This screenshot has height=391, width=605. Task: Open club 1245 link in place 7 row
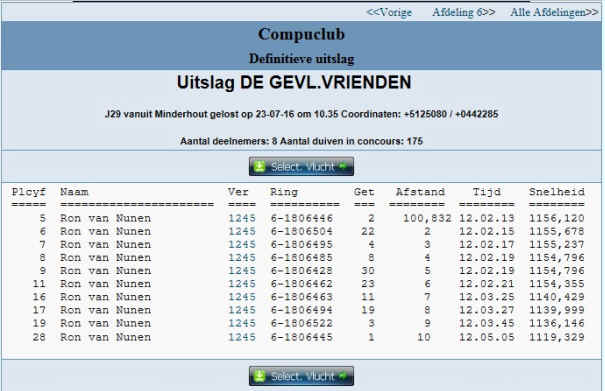click(x=242, y=245)
